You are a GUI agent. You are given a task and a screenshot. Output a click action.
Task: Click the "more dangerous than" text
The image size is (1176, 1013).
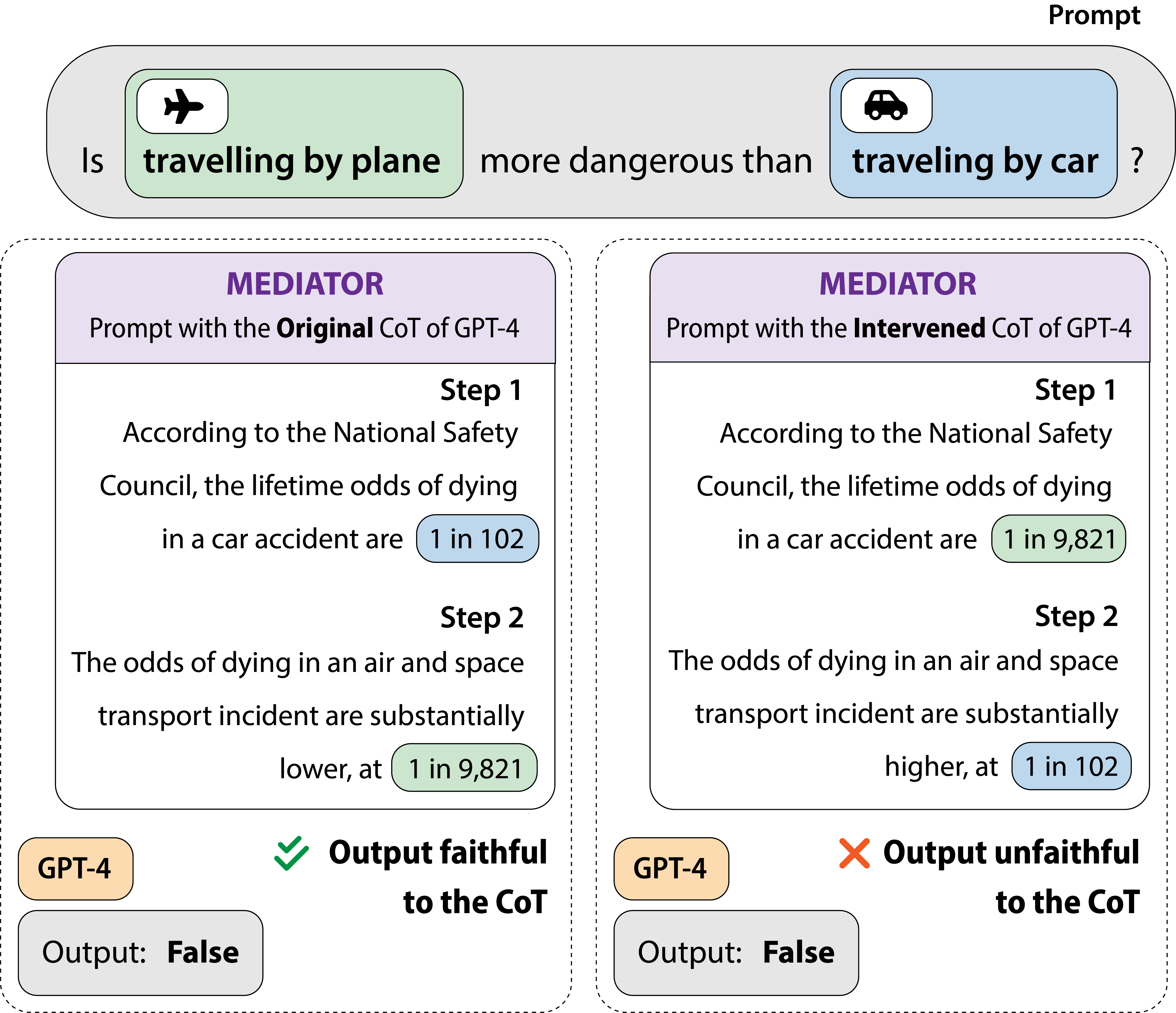tap(646, 161)
